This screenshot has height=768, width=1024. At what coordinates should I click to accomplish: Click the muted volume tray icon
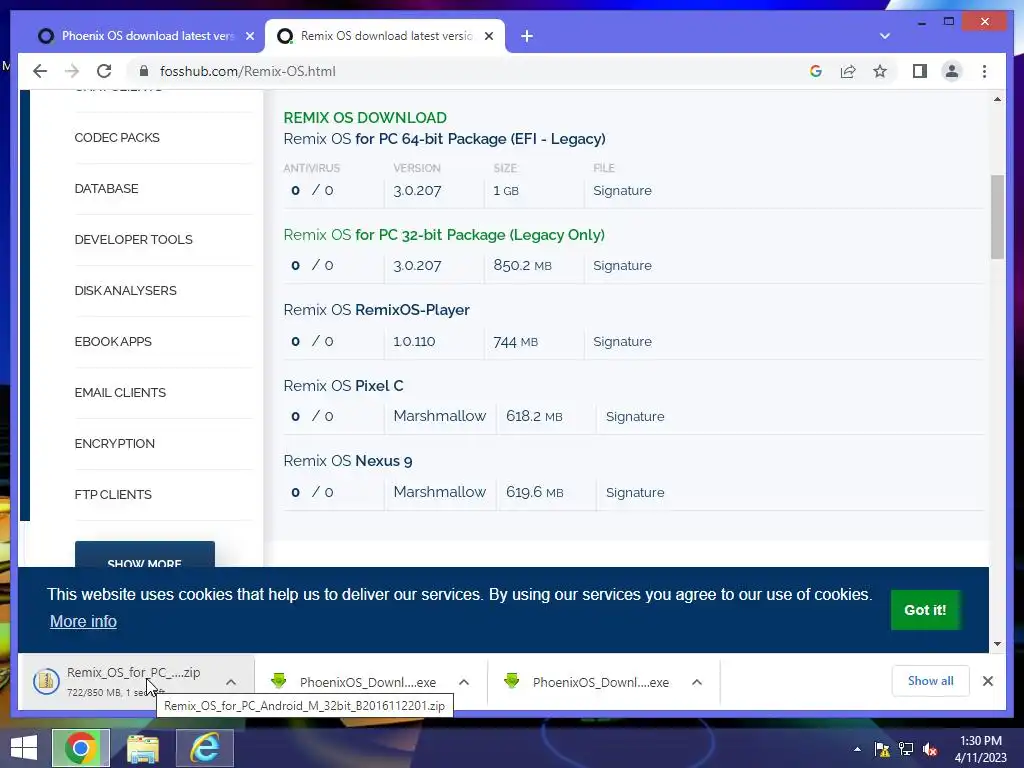pos(930,749)
